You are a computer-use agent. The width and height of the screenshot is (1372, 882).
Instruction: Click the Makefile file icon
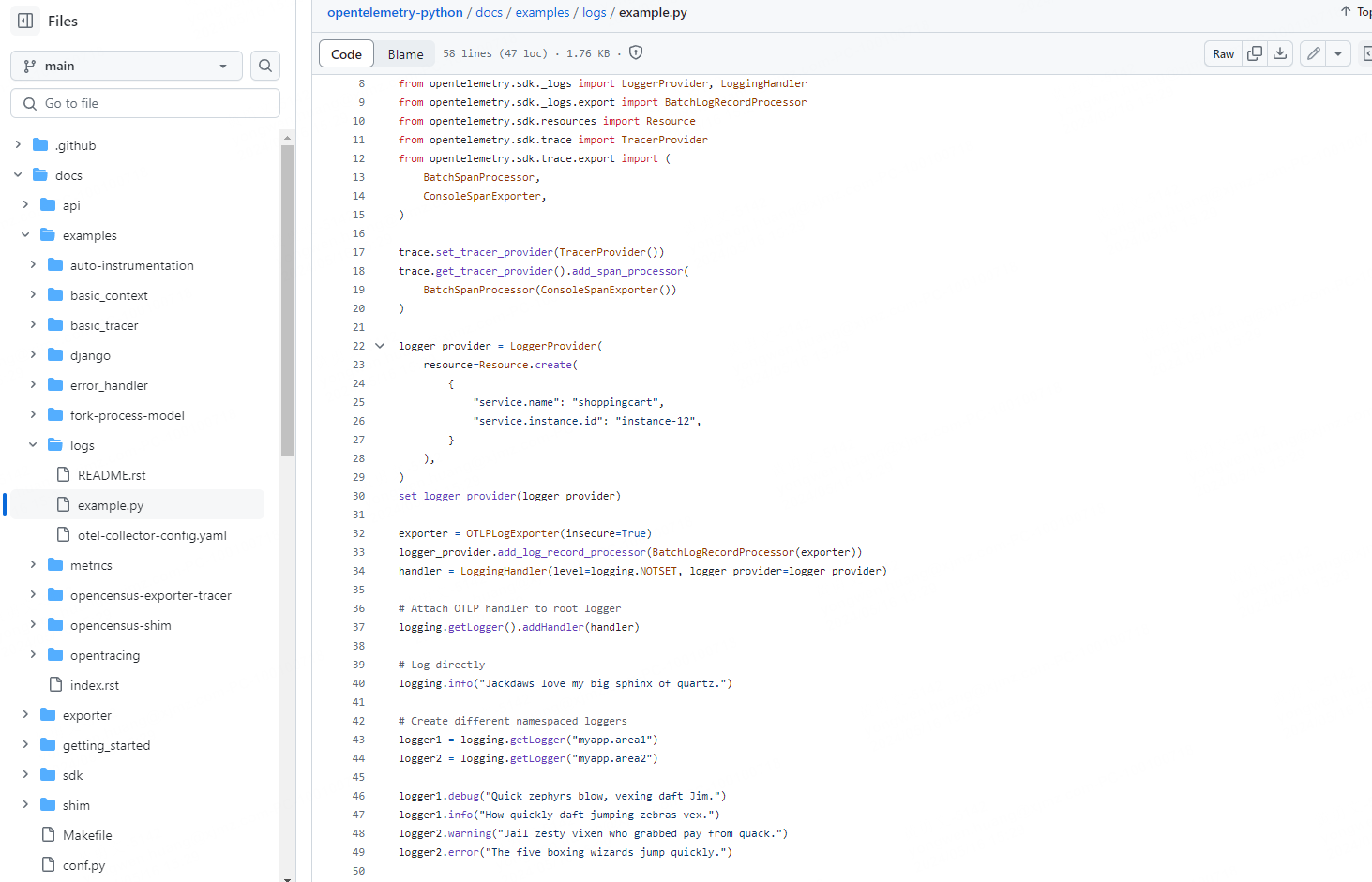49,835
